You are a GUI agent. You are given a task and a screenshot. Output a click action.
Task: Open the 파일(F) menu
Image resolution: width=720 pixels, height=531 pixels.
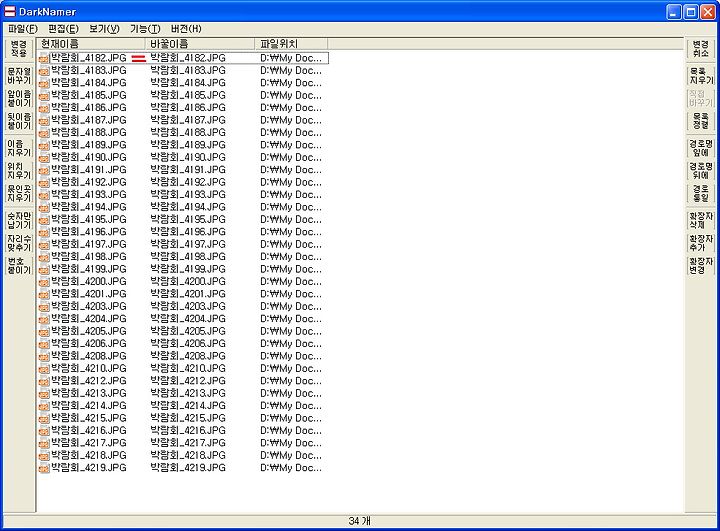pos(22,29)
